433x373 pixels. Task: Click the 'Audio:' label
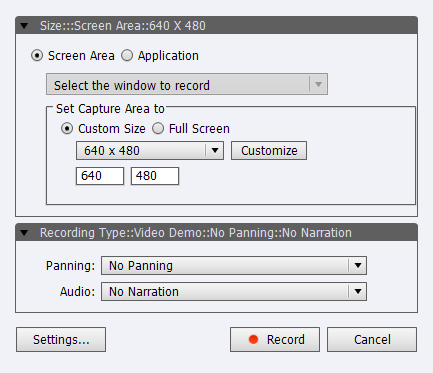tap(77, 292)
